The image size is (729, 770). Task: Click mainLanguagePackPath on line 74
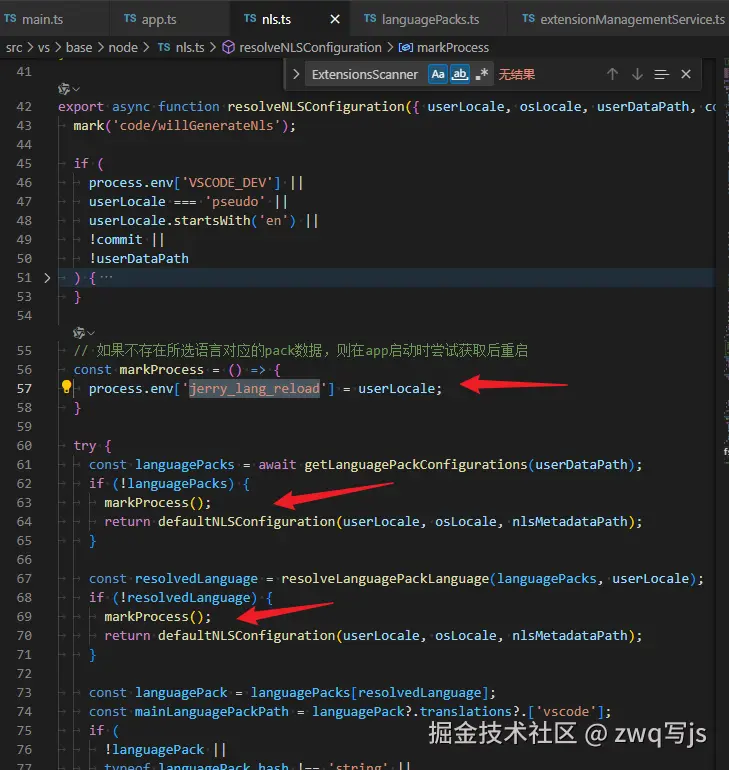tap(212, 712)
